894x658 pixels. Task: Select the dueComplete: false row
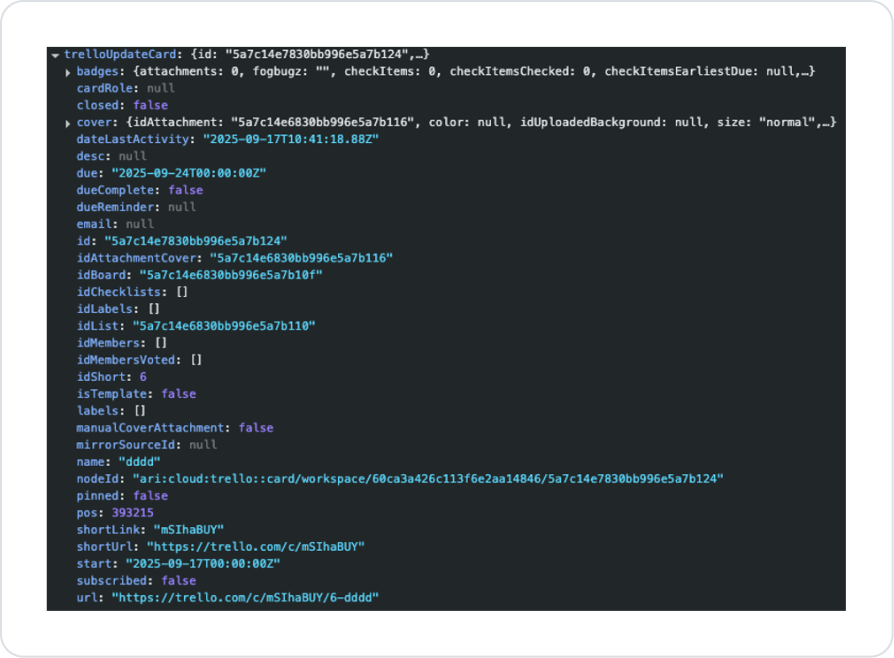pos(140,190)
